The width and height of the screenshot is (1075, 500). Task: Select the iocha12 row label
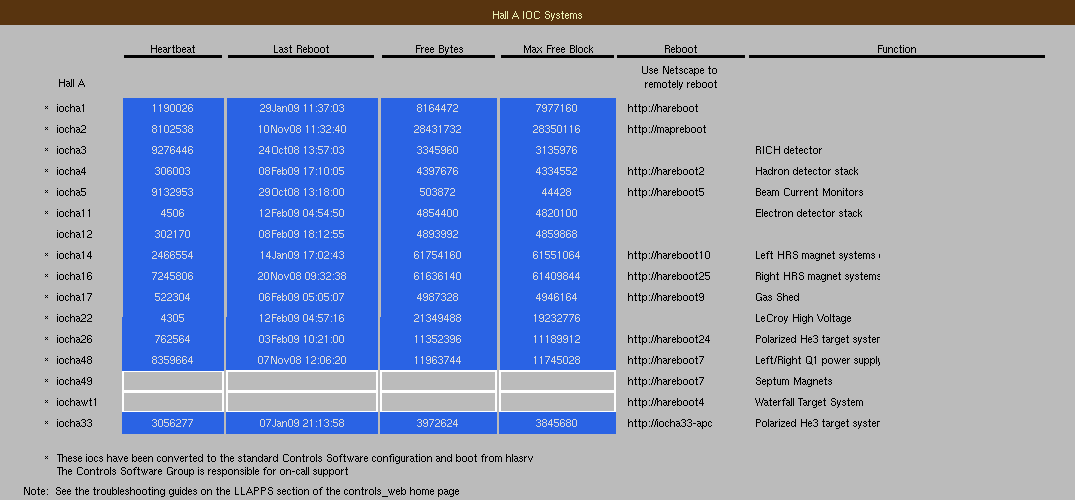pyautogui.click(x=74, y=234)
